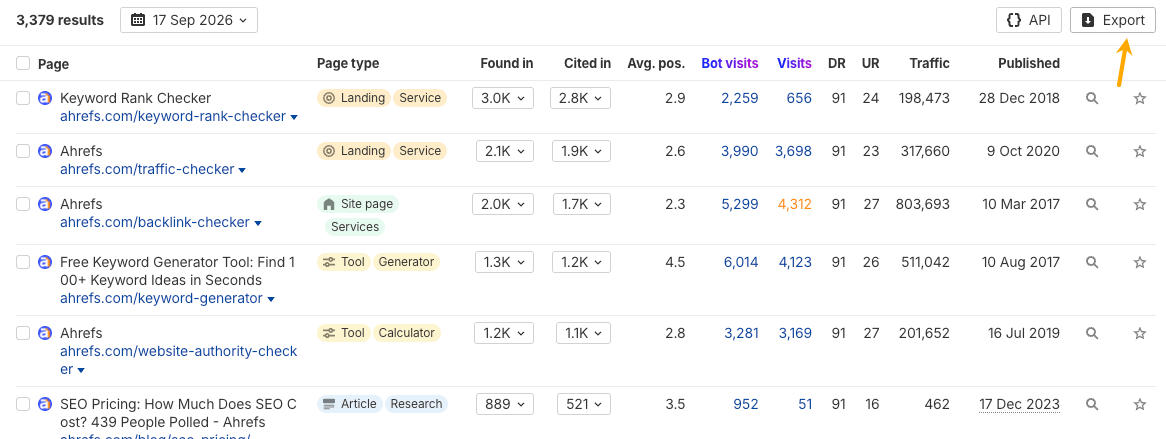Check the traffic-checker row checkbox
The height and width of the screenshot is (439, 1166).
23,151
